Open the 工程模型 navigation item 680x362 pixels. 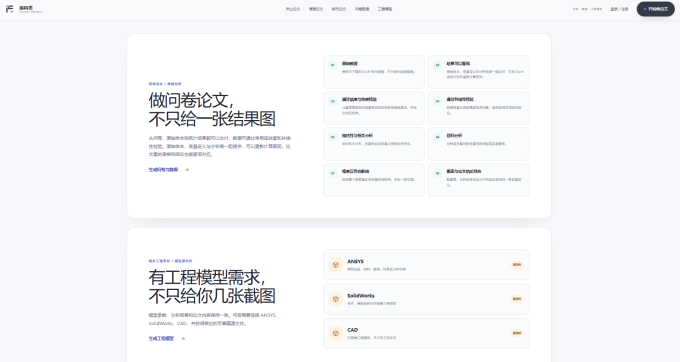coord(385,9)
